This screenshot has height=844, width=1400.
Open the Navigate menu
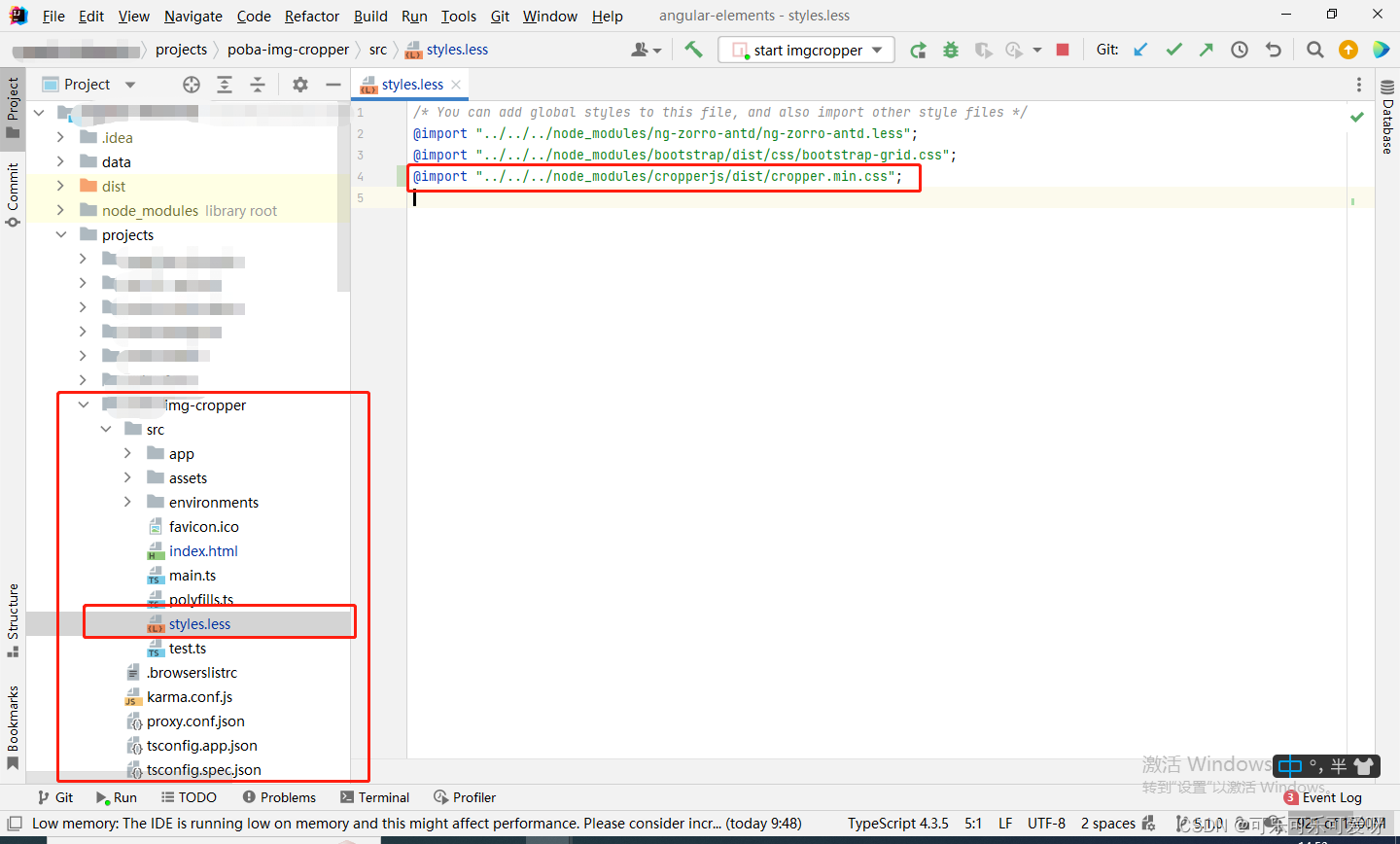click(193, 16)
